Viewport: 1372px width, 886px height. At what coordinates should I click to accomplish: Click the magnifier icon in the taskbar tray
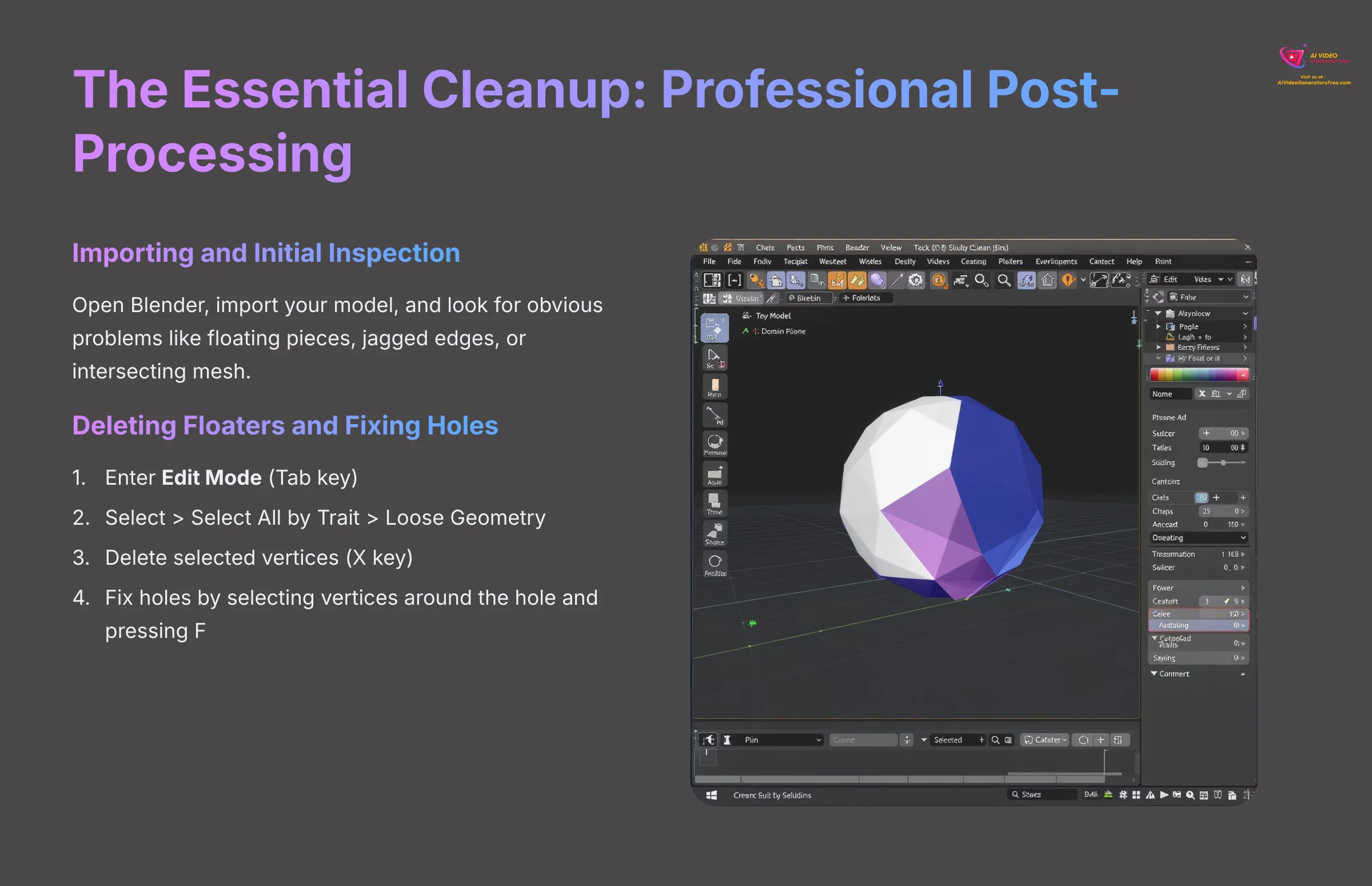[x=1190, y=795]
